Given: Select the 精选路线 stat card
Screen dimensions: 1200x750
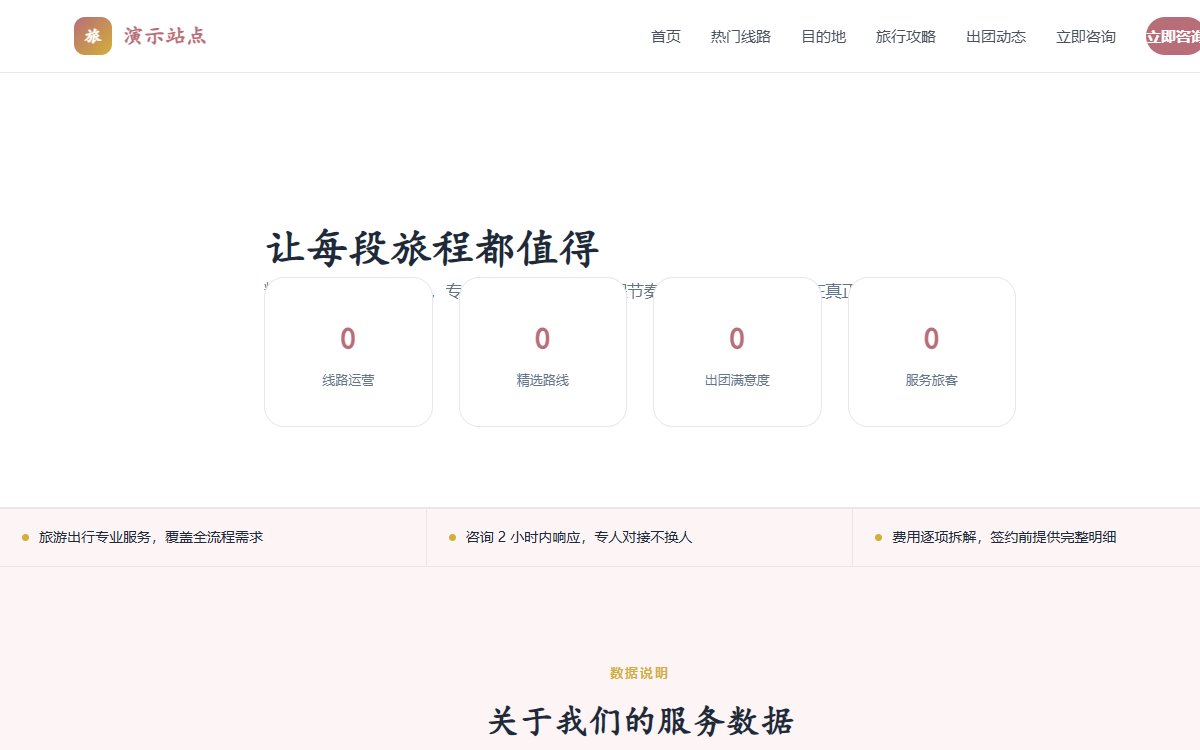Looking at the screenshot, I should tap(543, 352).
